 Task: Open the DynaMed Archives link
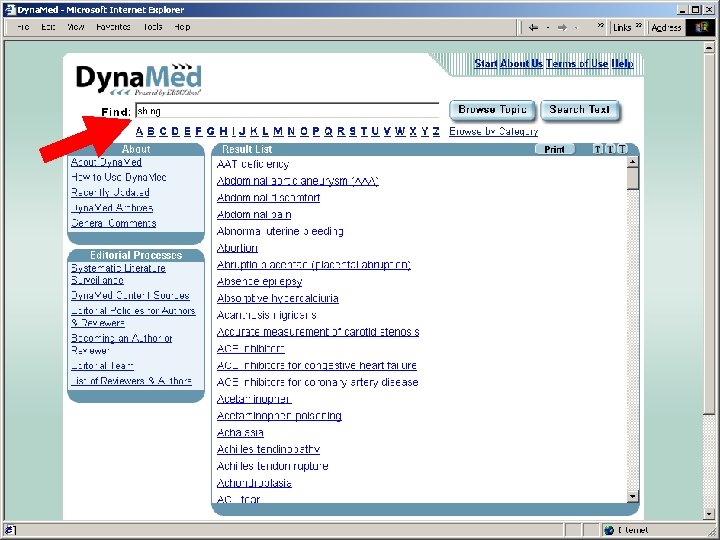pos(112,208)
